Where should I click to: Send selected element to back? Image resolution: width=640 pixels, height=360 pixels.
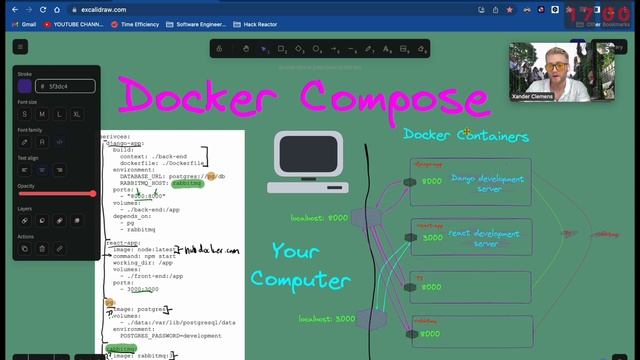[x=24, y=221]
